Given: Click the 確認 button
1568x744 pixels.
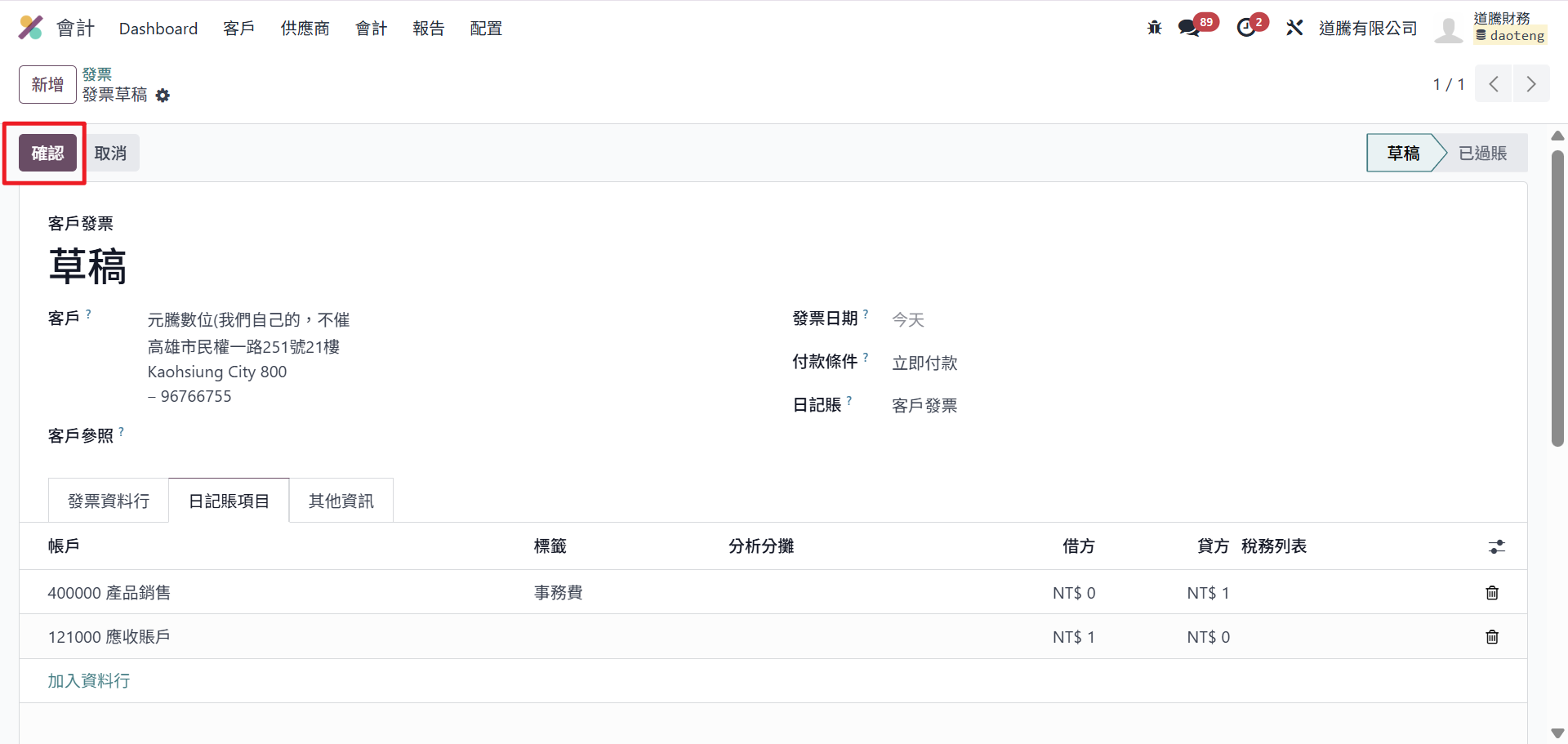Looking at the screenshot, I should (x=47, y=154).
